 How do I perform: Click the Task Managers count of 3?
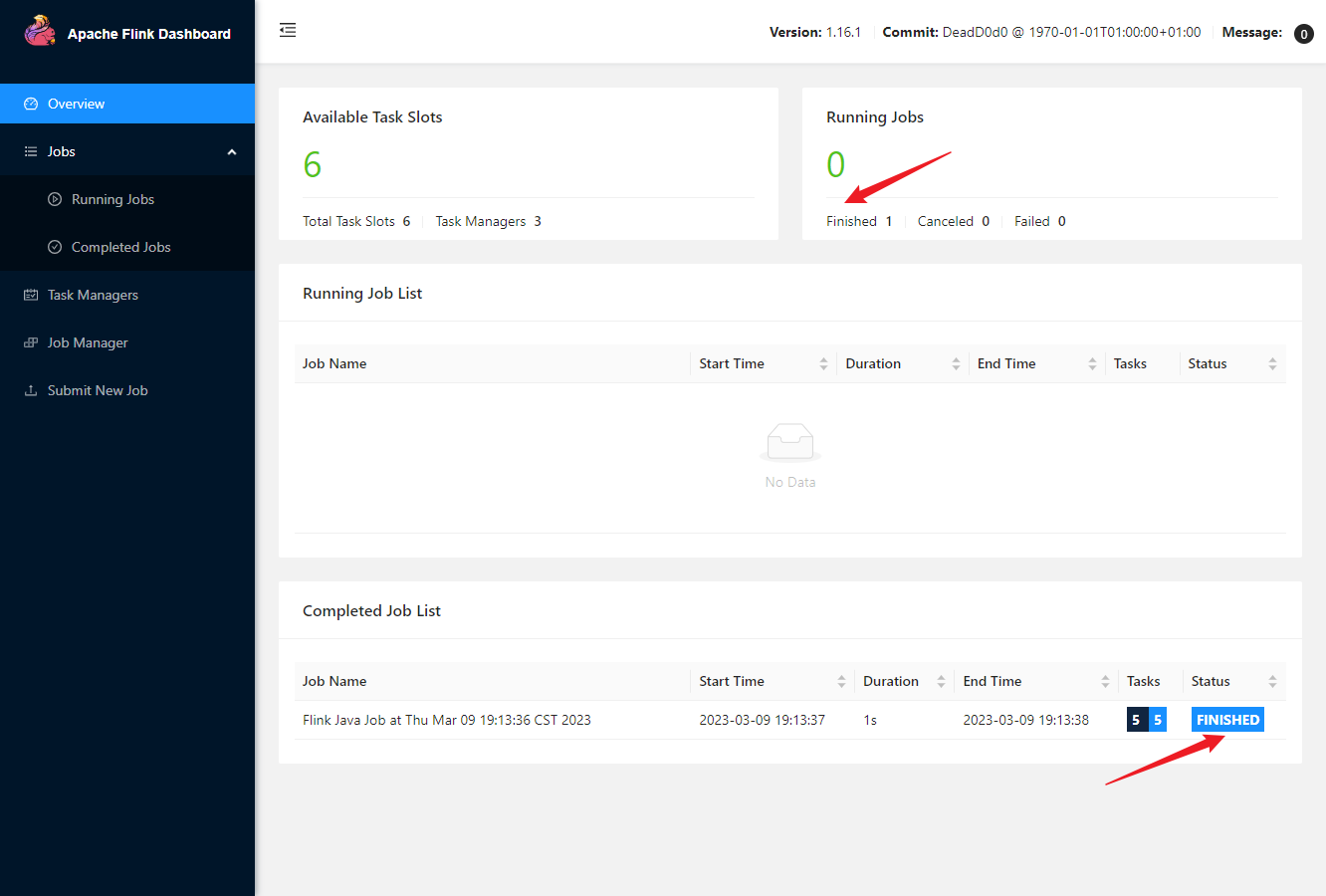(538, 221)
